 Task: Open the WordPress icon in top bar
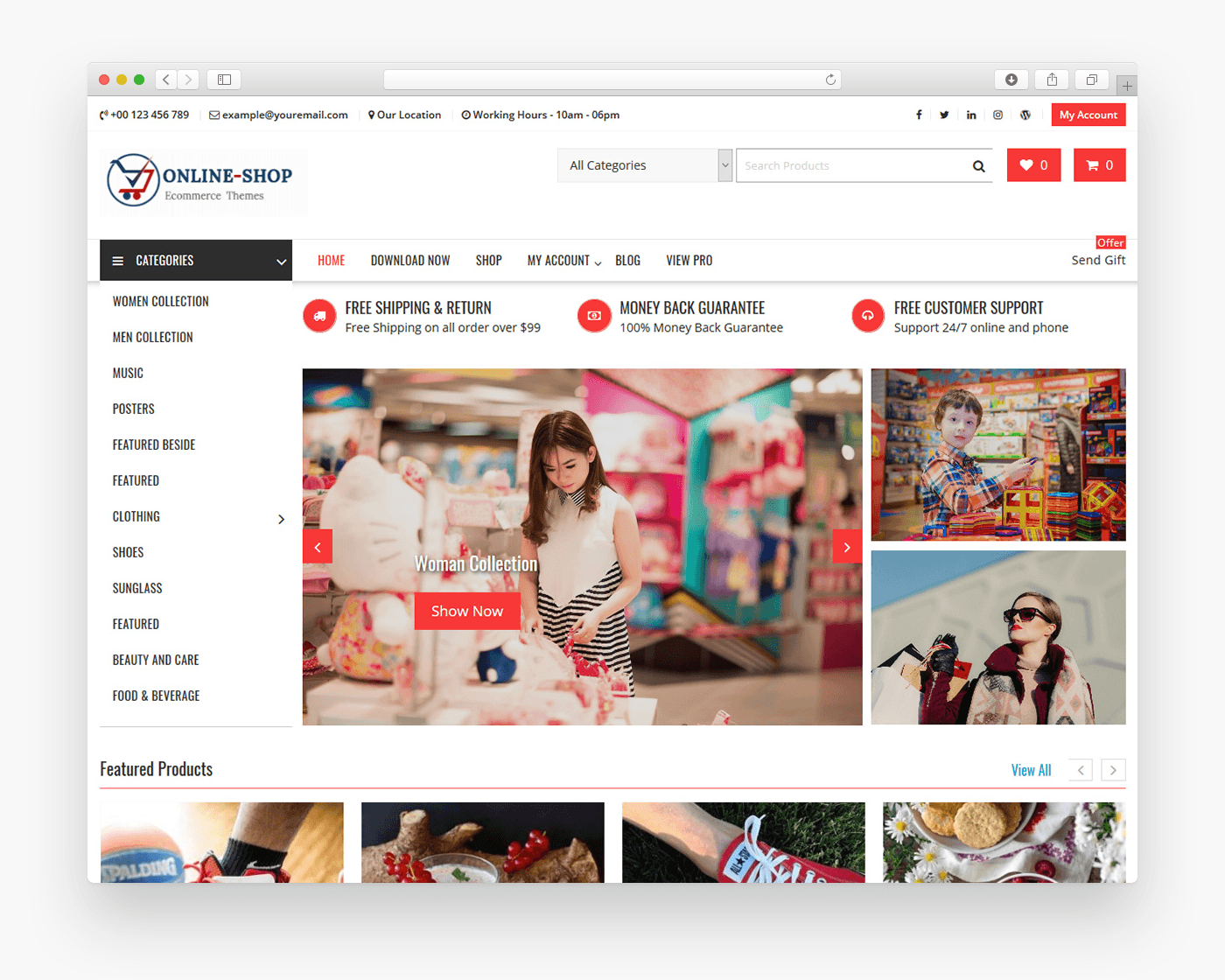(x=1025, y=115)
